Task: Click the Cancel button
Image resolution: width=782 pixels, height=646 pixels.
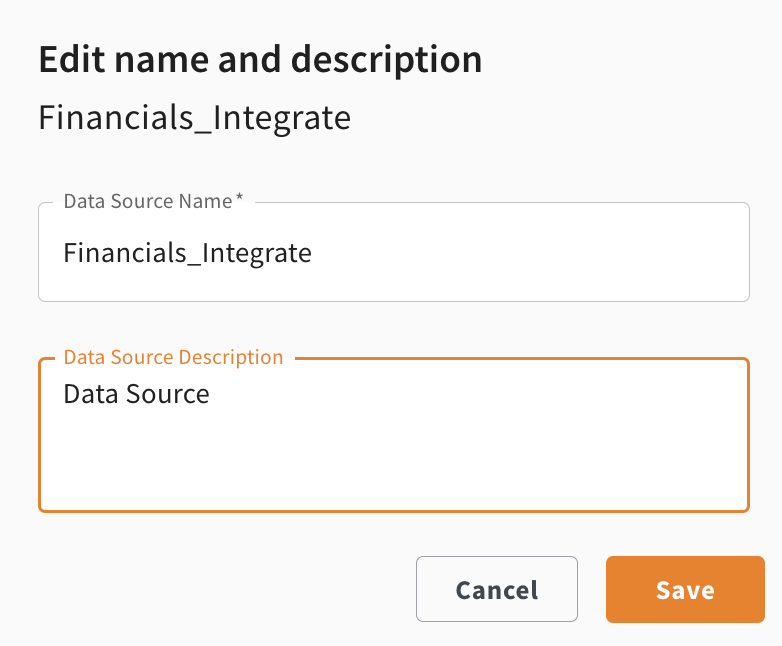Action: click(x=497, y=589)
